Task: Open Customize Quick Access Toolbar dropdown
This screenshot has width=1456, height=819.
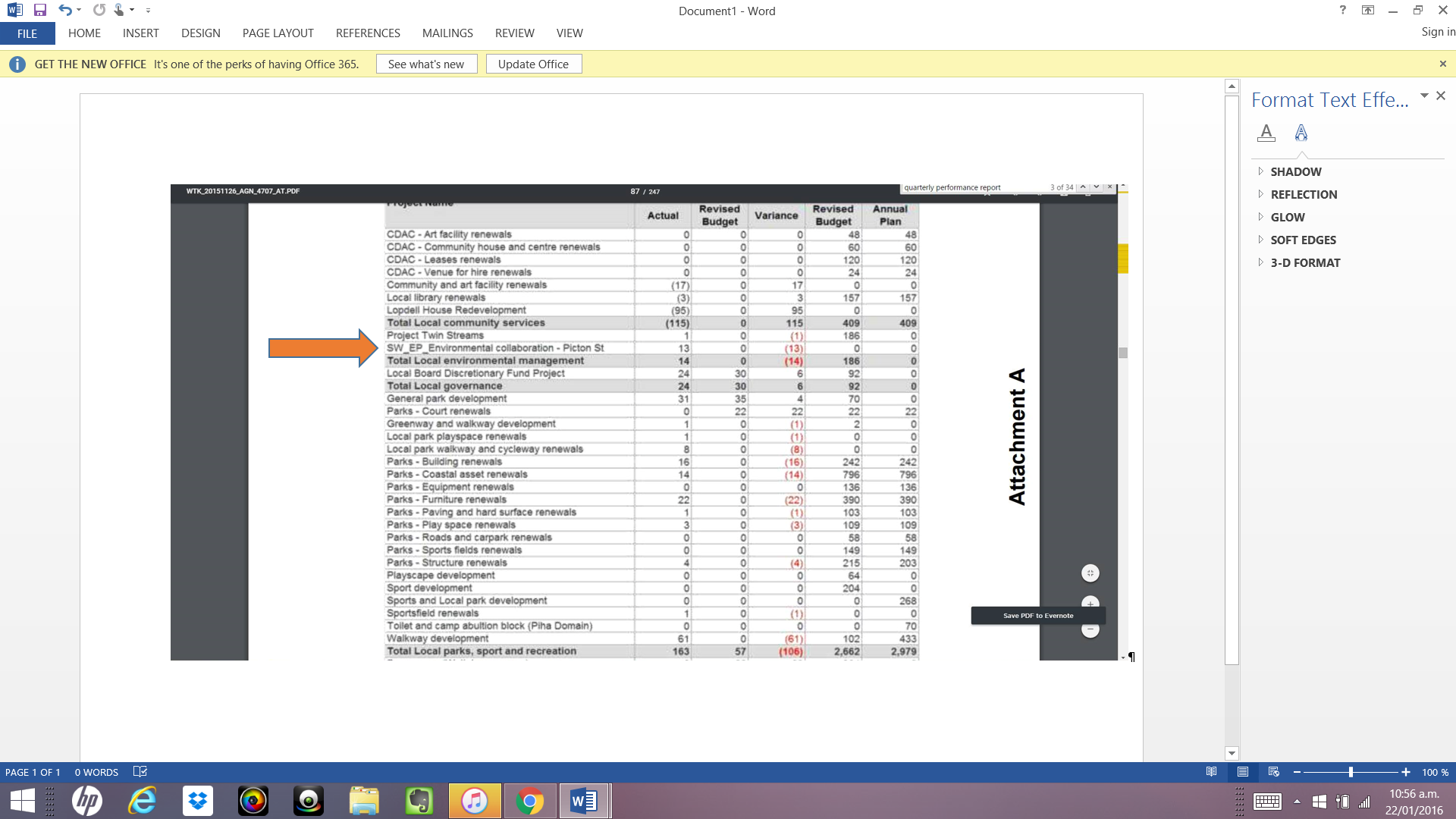Action: 148,11
